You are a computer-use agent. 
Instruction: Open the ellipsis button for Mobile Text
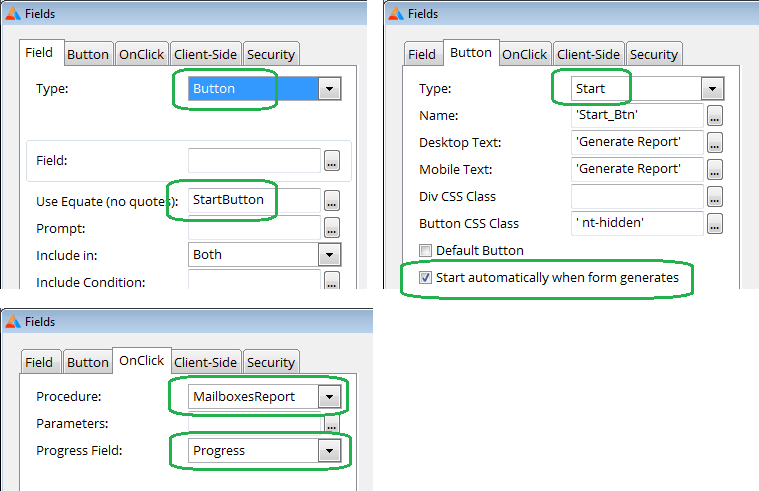pyautogui.click(x=714, y=169)
